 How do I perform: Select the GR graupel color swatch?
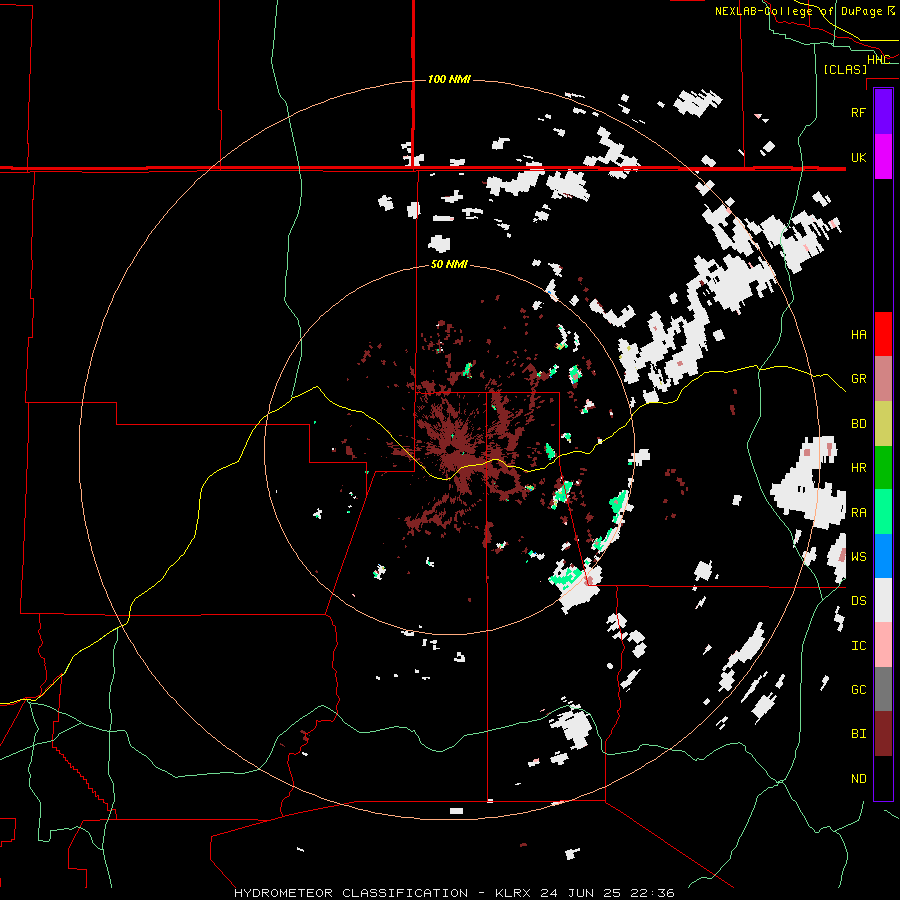click(883, 379)
